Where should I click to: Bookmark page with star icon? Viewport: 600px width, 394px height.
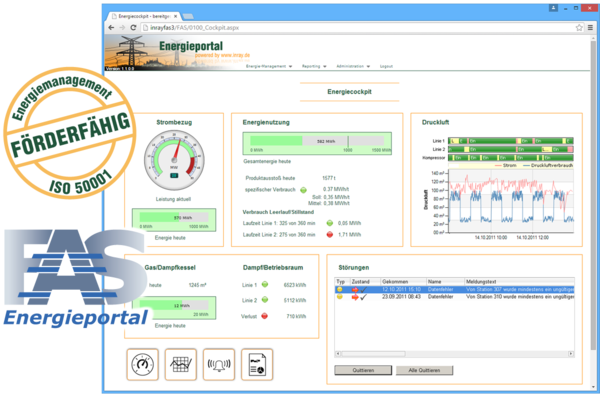[579, 28]
